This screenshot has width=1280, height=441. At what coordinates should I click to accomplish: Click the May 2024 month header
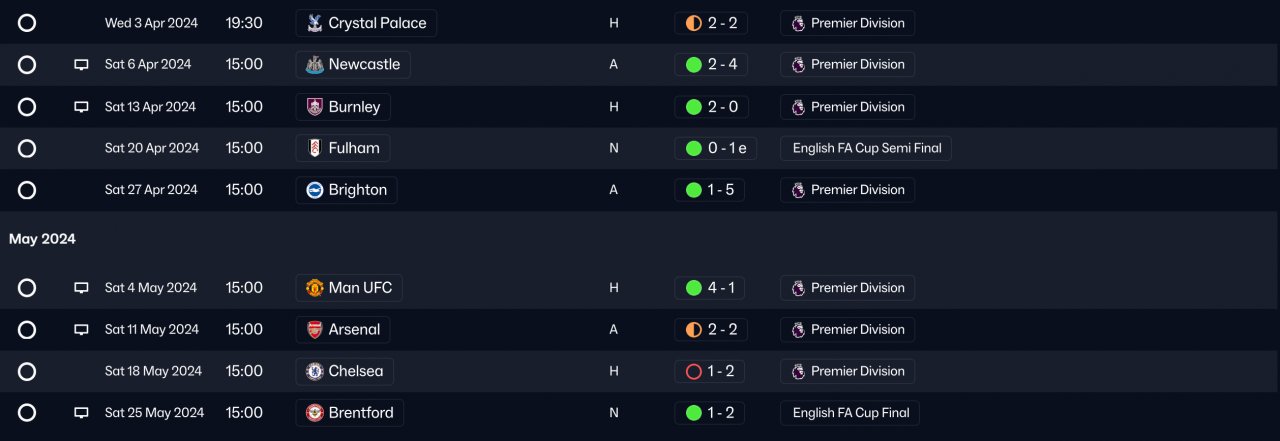(x=42, y=239)
